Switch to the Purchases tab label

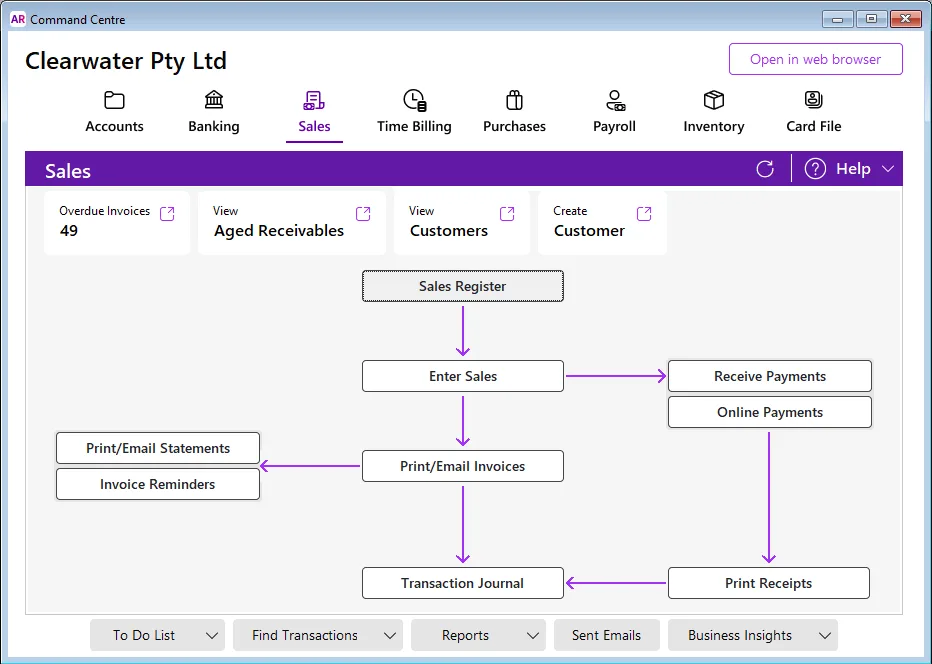514,126
